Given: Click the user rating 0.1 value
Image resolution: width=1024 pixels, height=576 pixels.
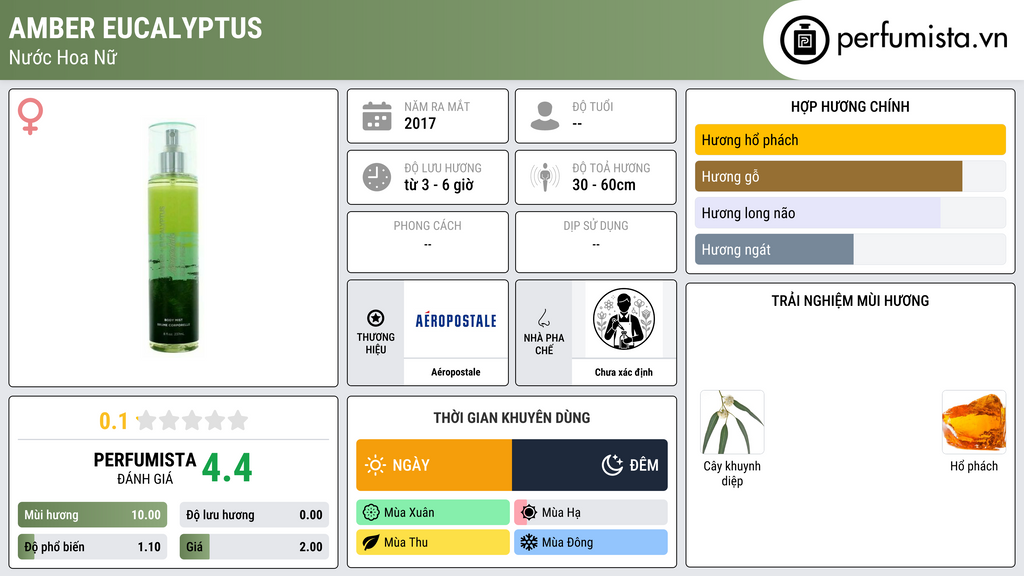Looking at the screenshot, I should 113,421.
